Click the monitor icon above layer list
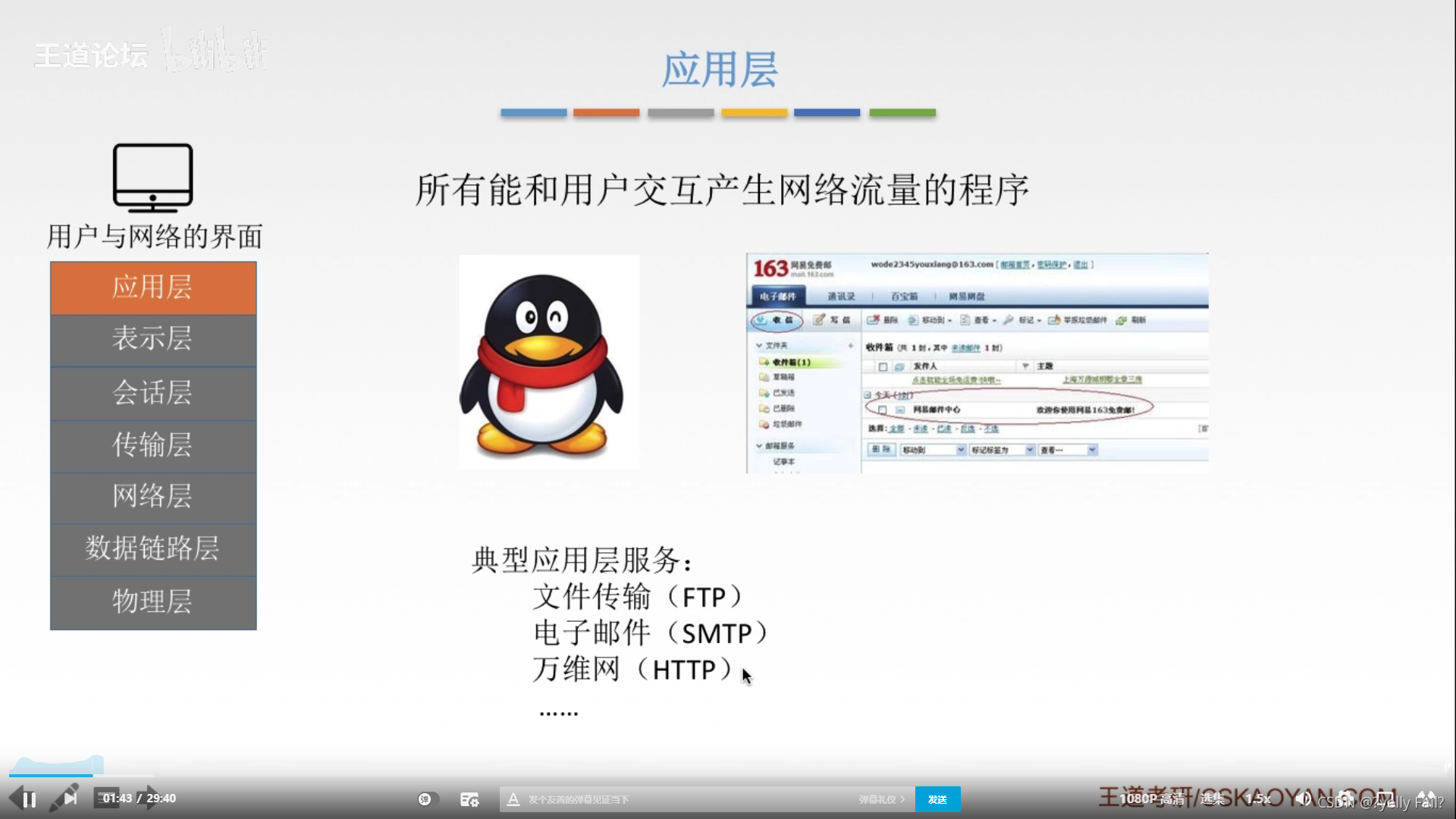The height and width of the screenshot is (819, 1456). pyautogui.click(x=152, y=177)
